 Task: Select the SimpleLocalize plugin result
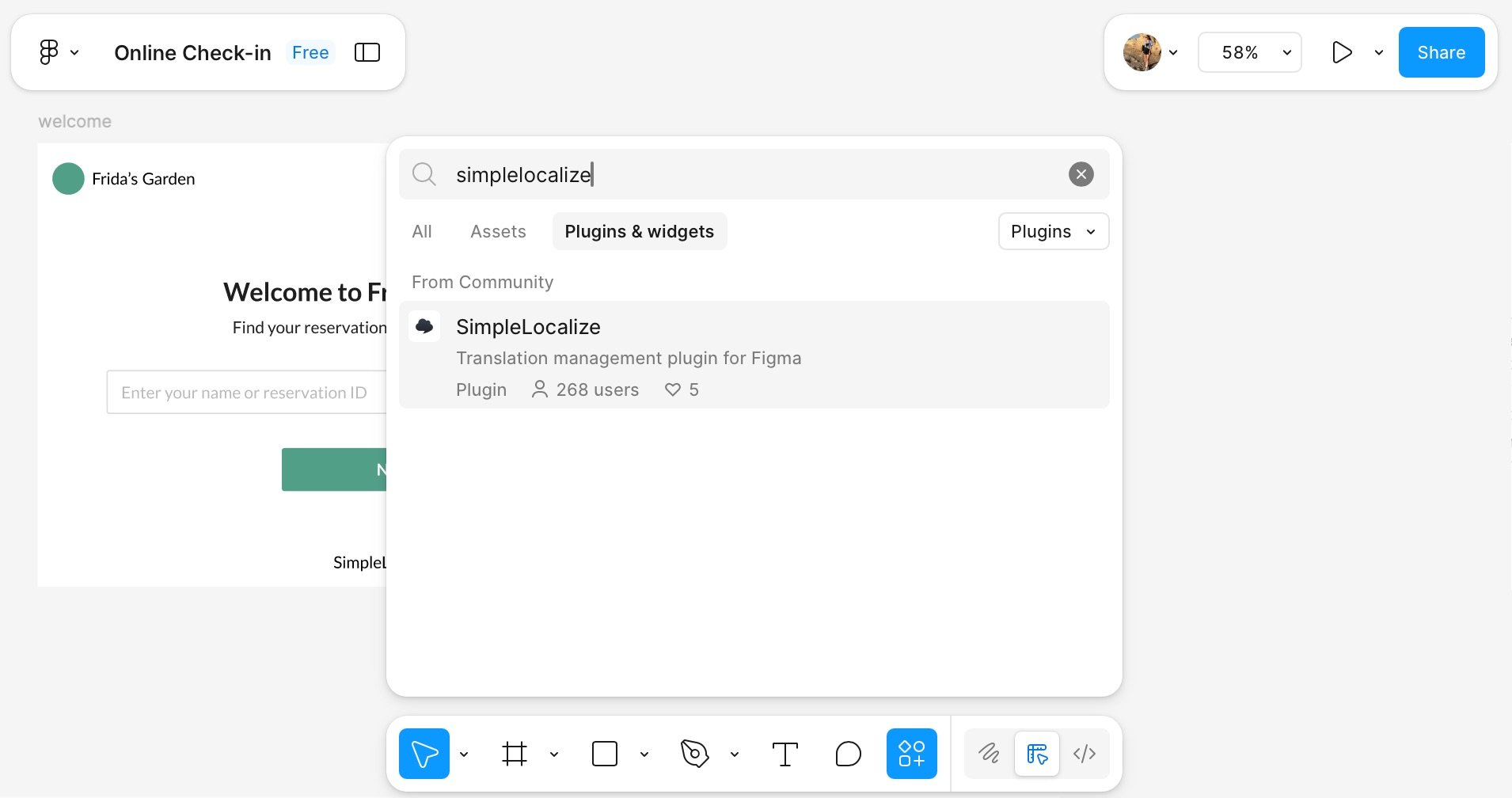(x=754, y=355)
